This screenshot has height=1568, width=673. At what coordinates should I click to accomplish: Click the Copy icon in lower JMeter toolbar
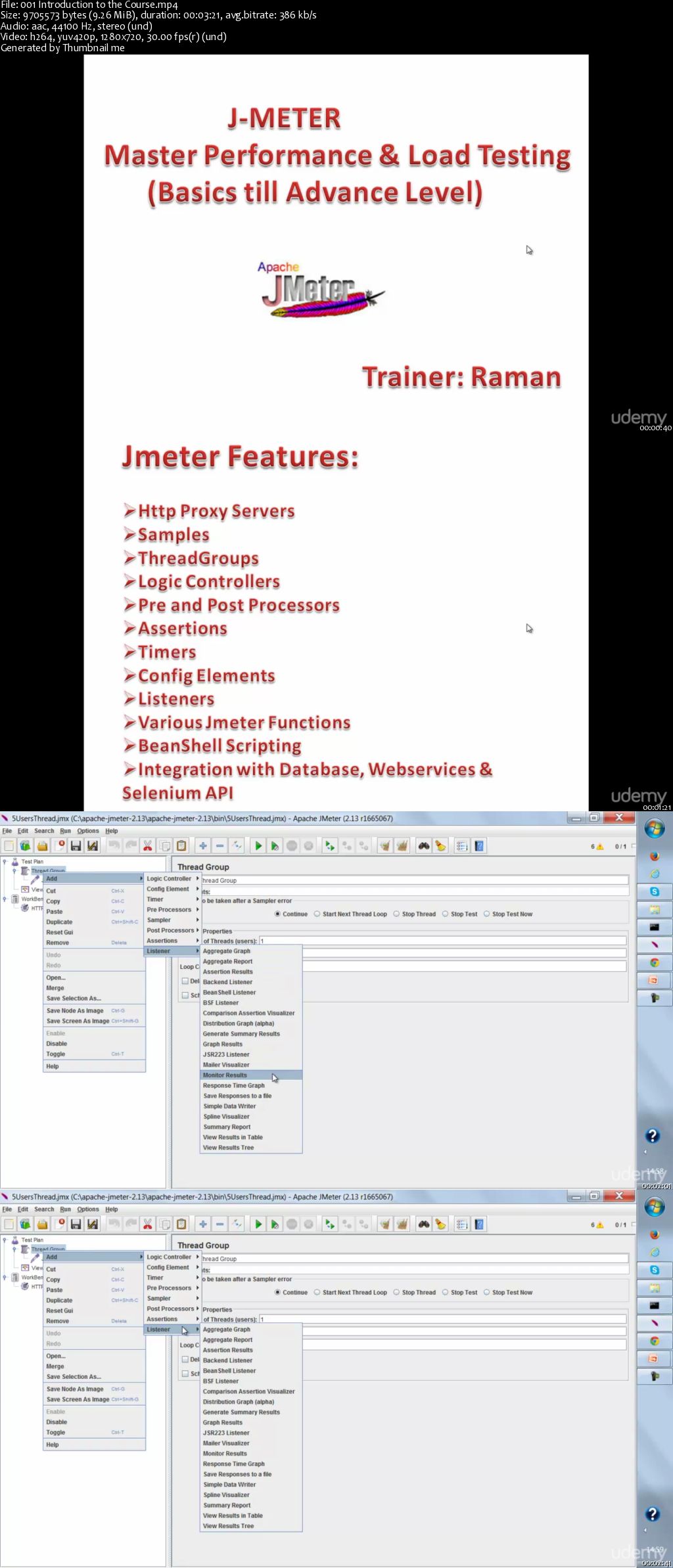(165, 1224)
